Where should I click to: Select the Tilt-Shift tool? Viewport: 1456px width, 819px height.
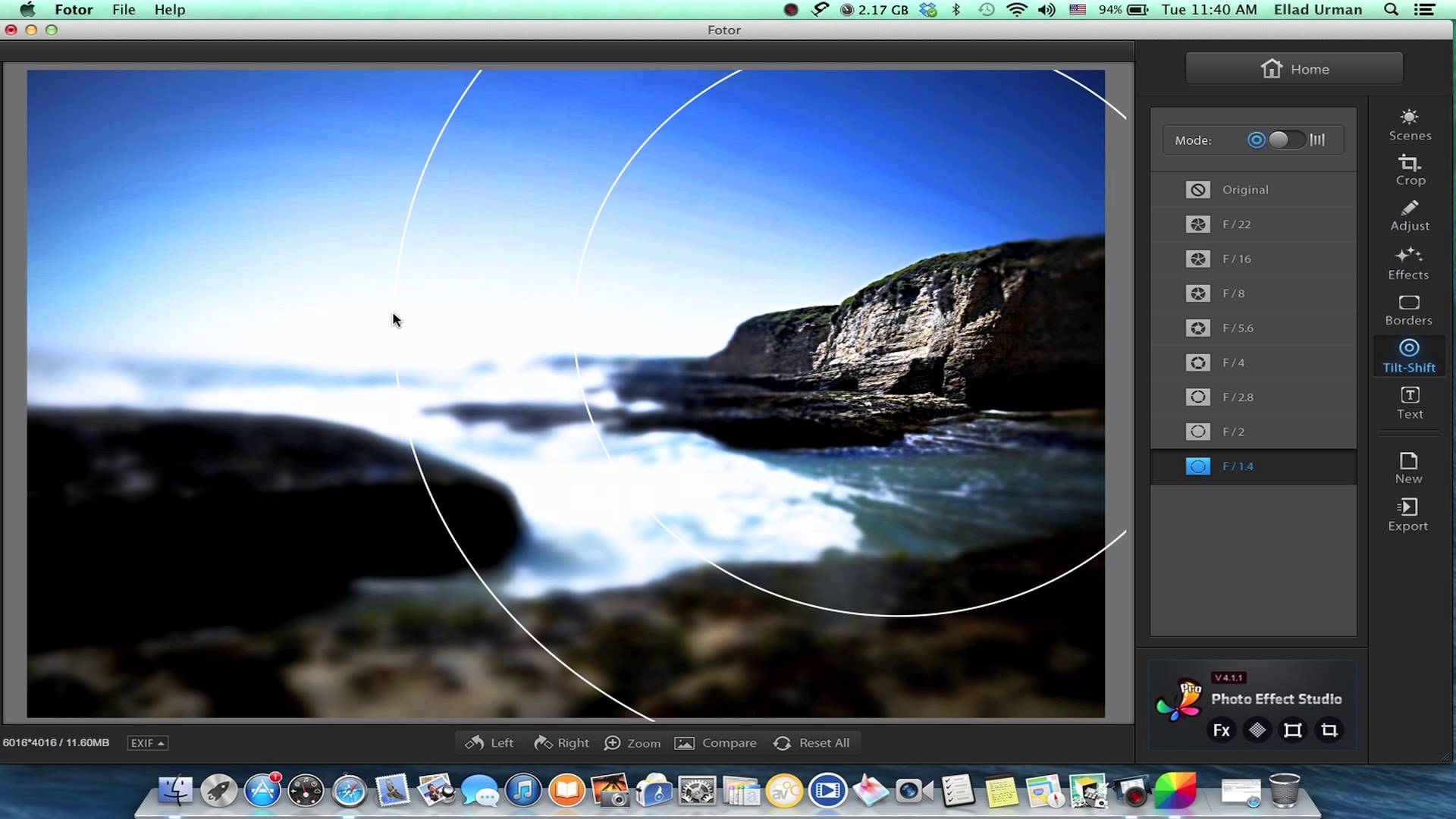[1409, 355]
